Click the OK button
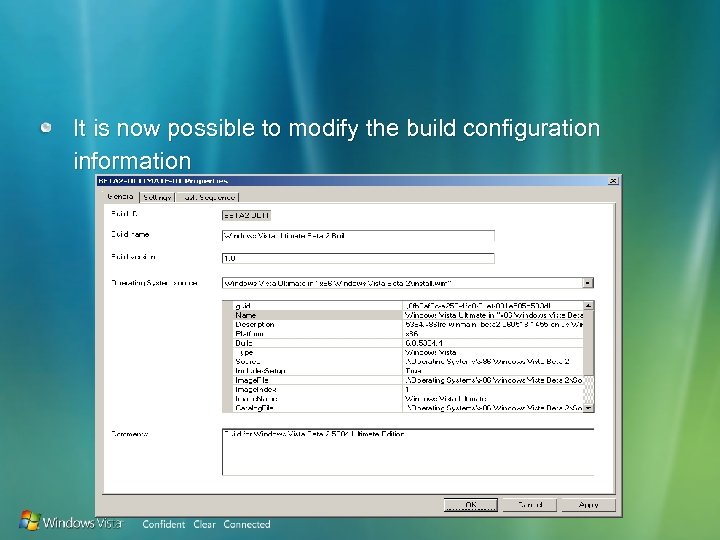The image size is (720, 540). pyautogui.click(x=471, y=505)
